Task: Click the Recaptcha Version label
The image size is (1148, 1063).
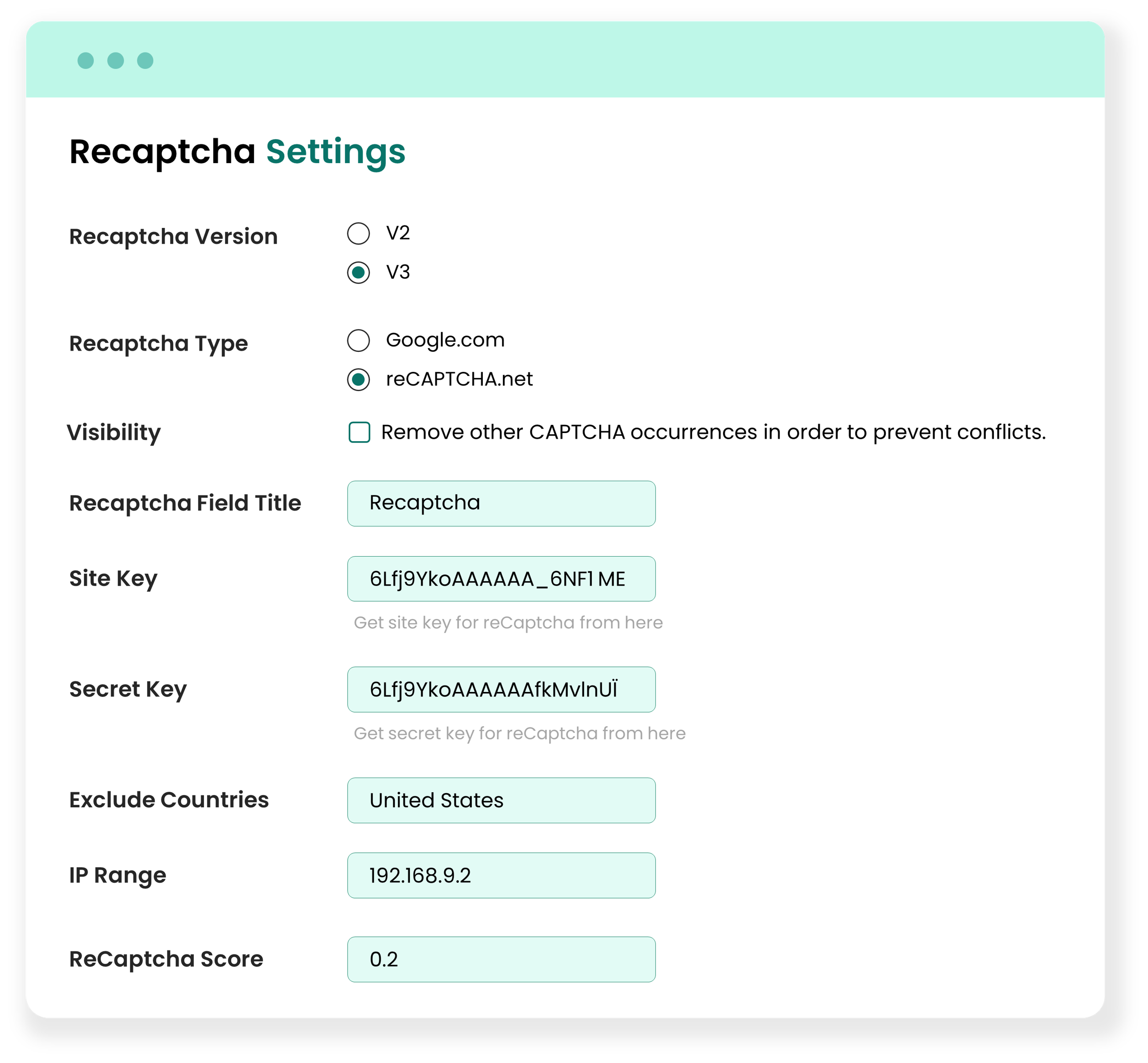Action: click(x=173, y=236)
